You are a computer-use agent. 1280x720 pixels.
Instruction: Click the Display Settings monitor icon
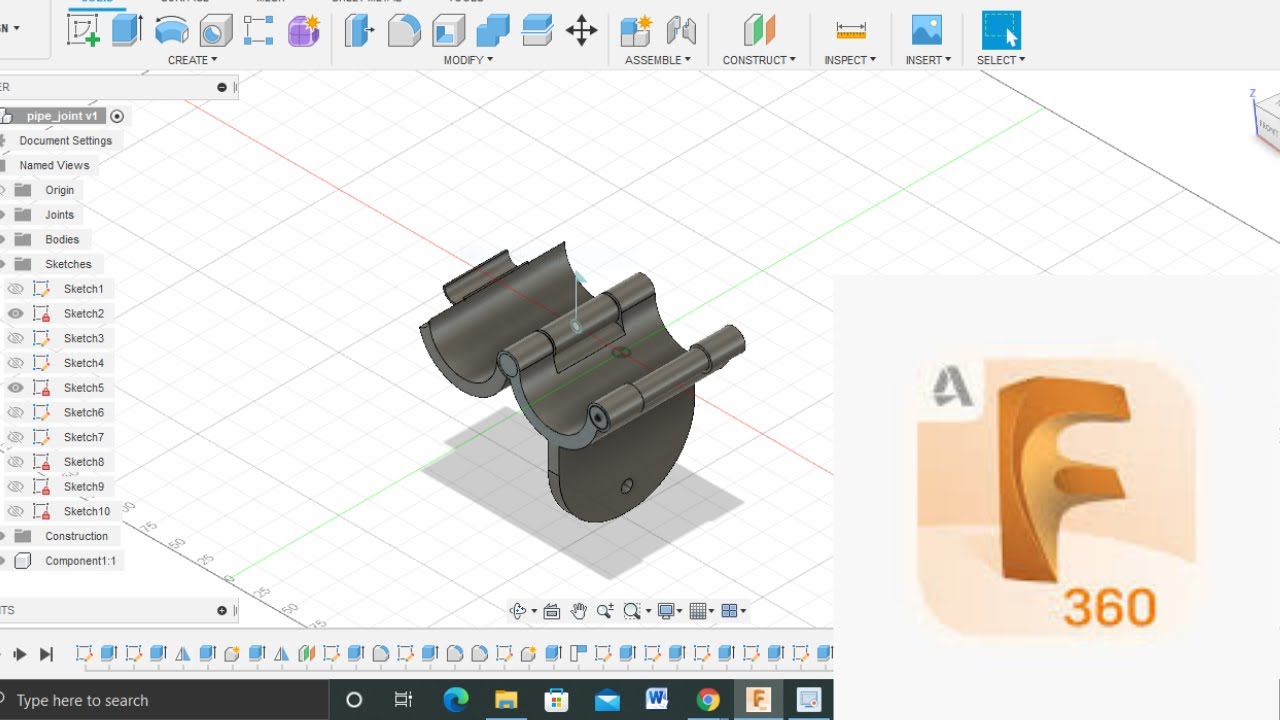[x=666, y=611]
